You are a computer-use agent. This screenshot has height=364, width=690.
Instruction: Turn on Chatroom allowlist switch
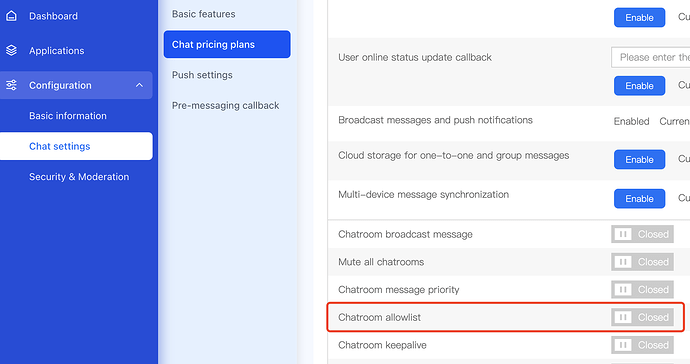pyautogui.click(x=642, y=317)
